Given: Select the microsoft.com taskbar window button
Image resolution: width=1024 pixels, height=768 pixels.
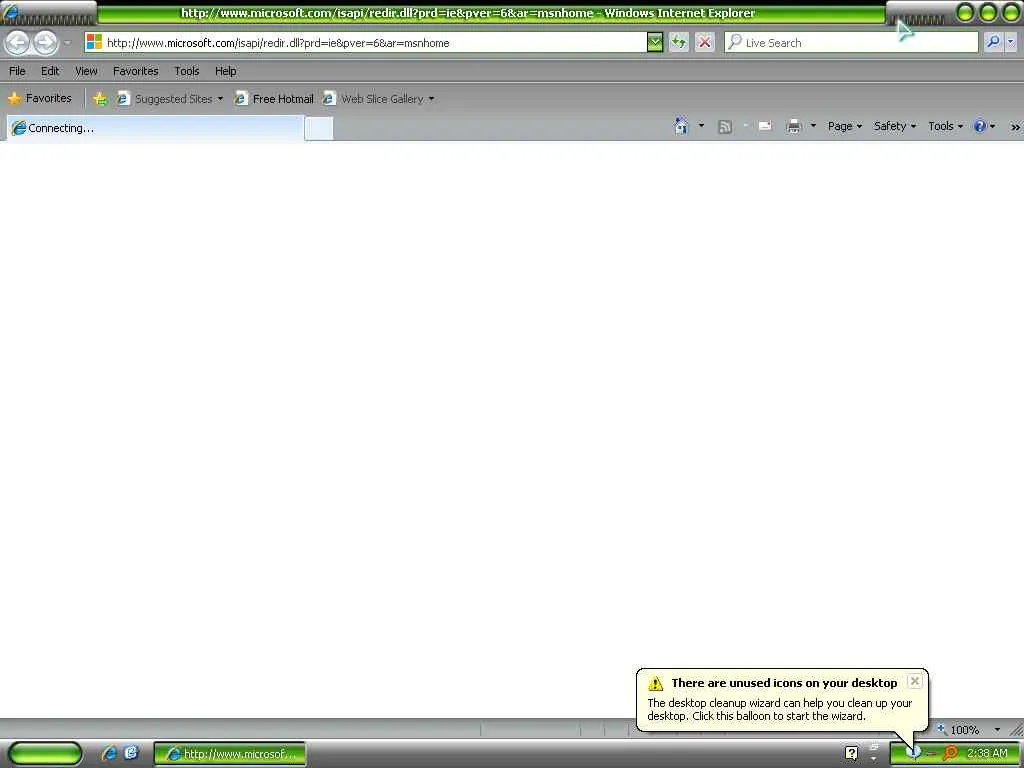Looking at the screenshot, I should [x=230, y=754].
